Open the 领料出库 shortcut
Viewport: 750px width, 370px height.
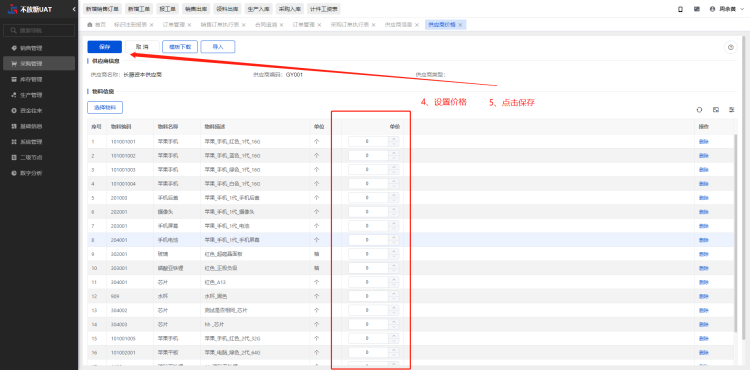(226, 9)
